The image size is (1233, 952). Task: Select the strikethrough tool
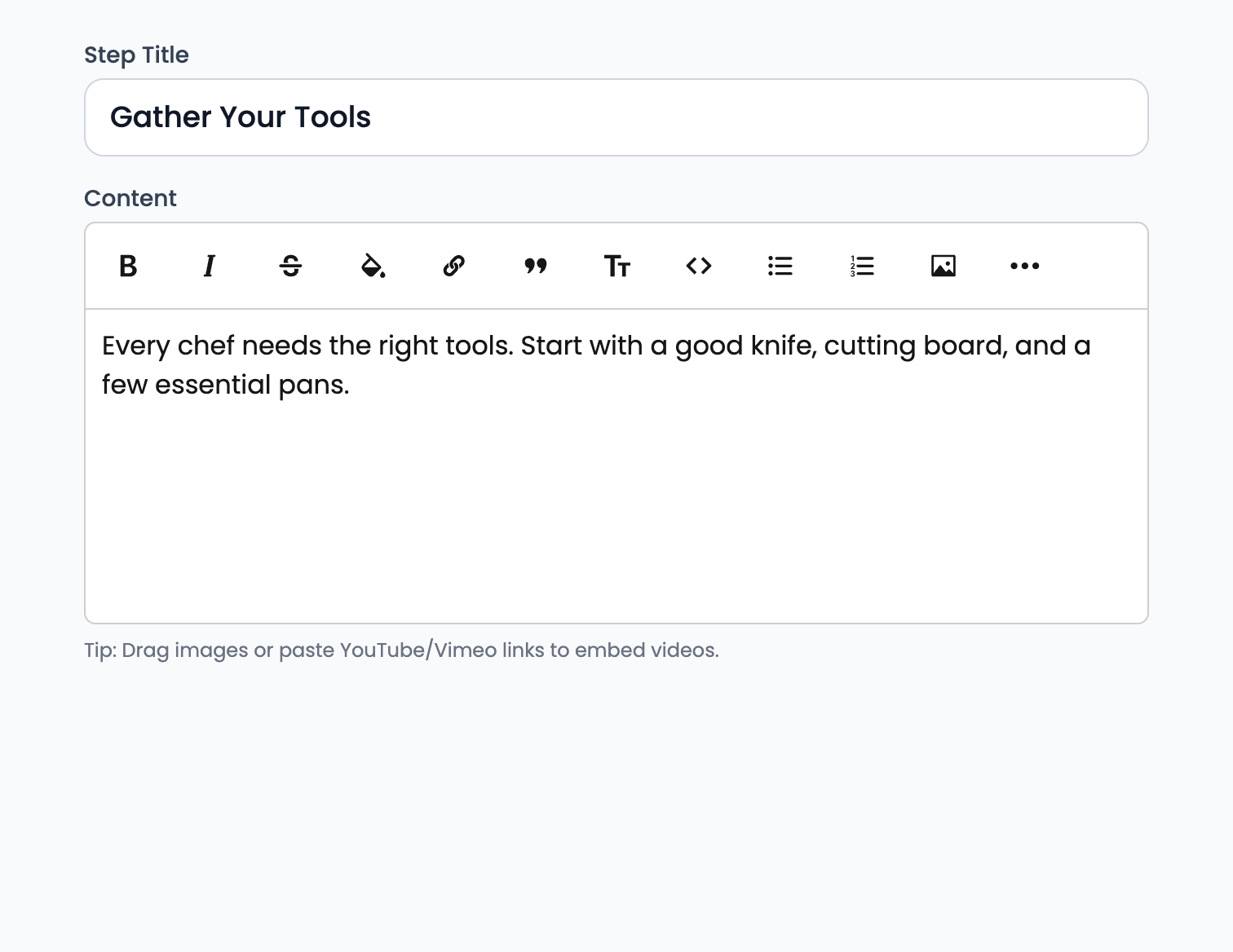(x=290, y=266)
